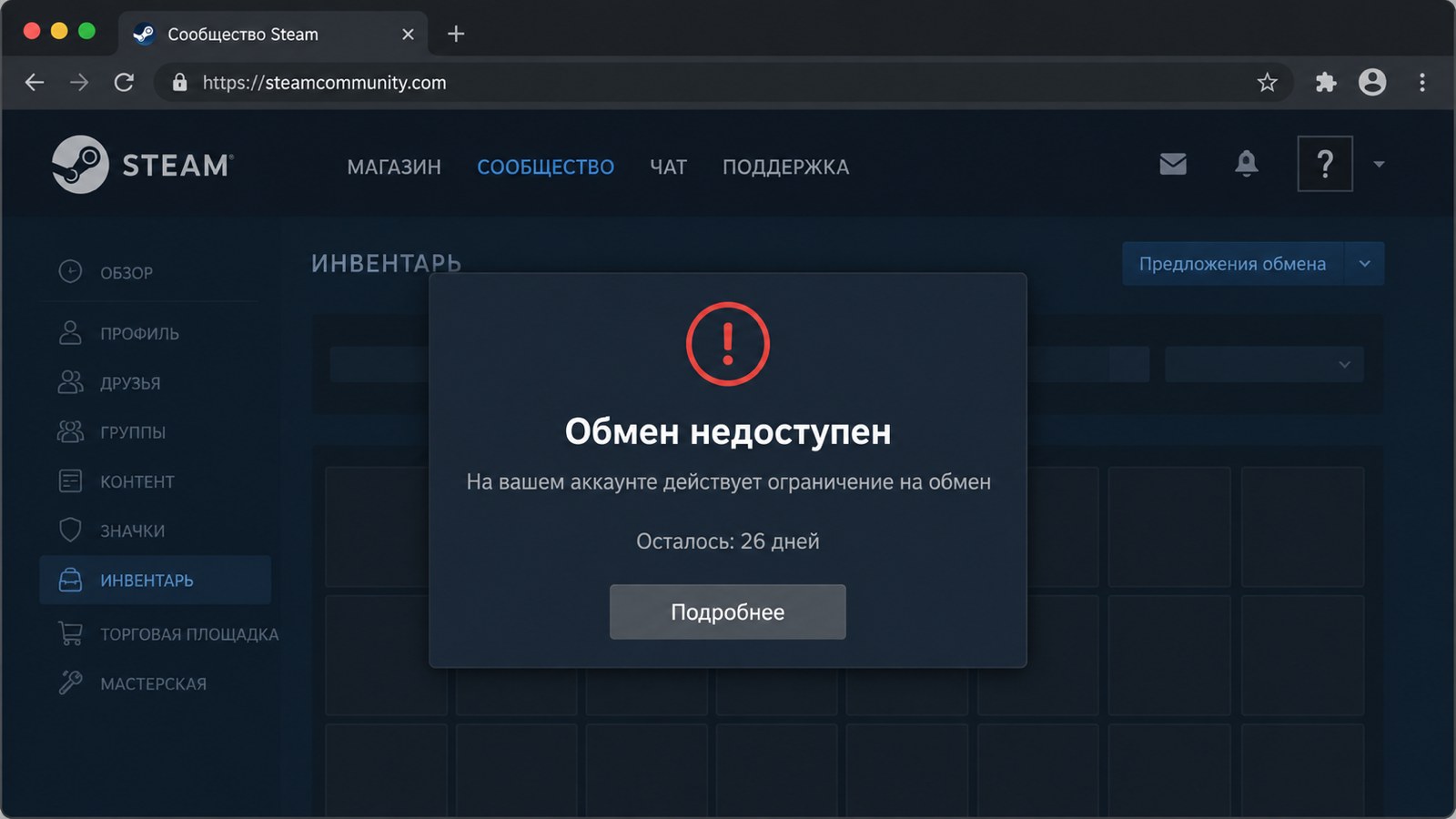This screenshot has width=1456, height=819.
Task: Open the ПОДДЕРЖКА menu item
Action: tap(785, 167)
